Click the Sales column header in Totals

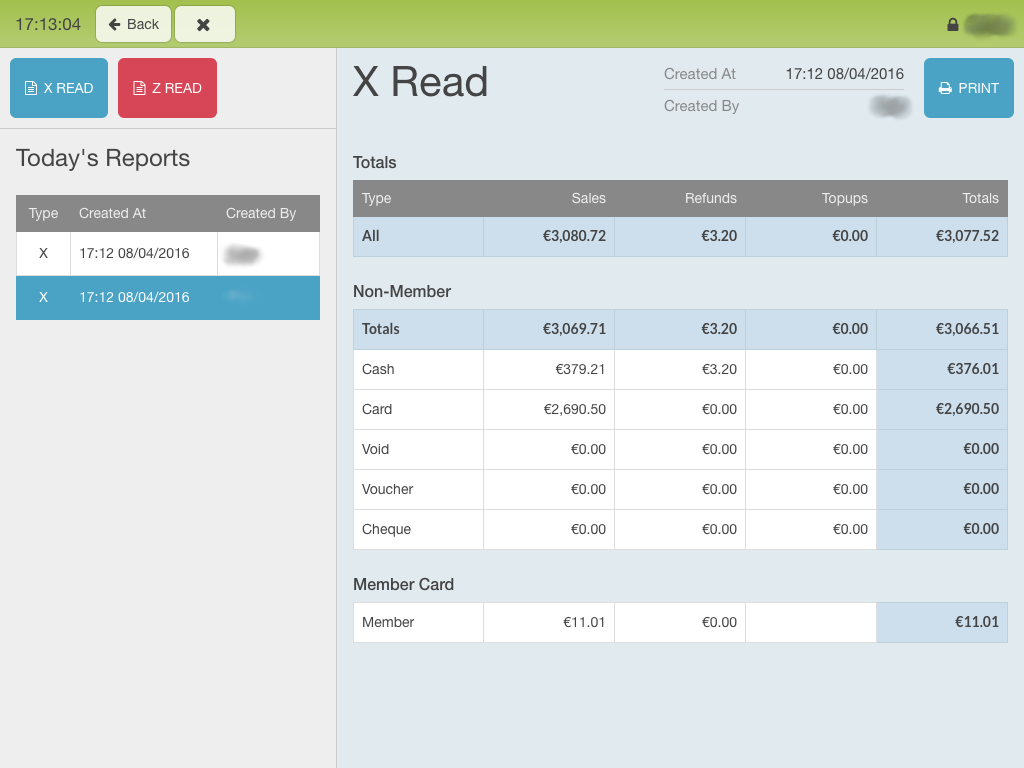click(x=588, y=198)
